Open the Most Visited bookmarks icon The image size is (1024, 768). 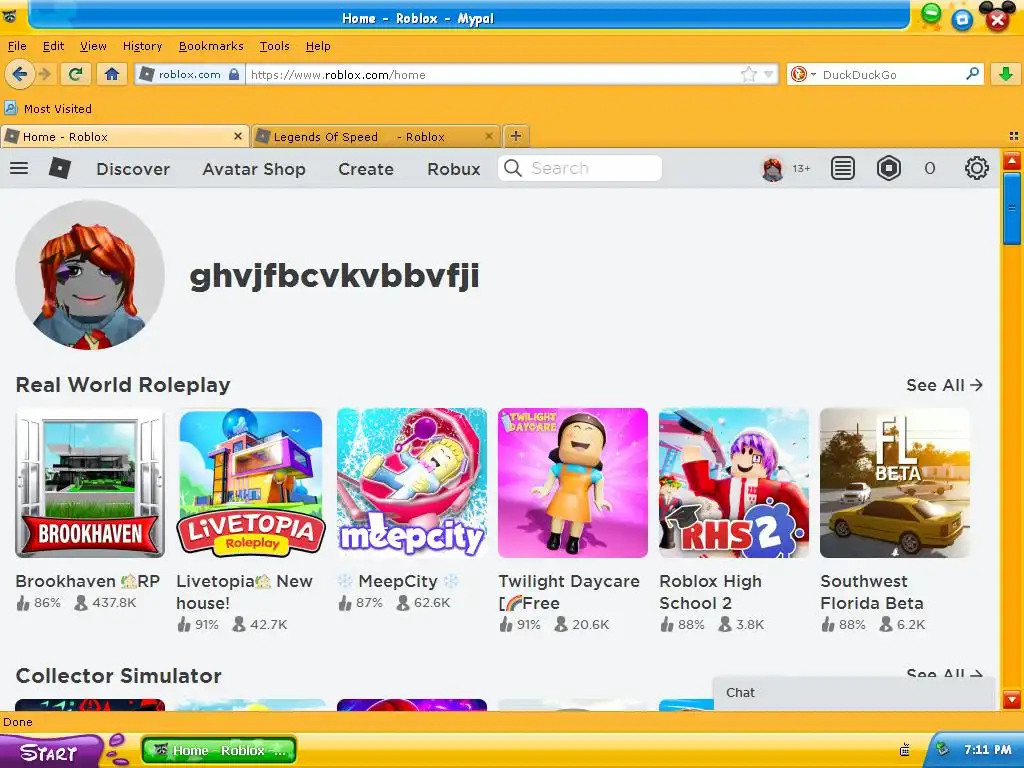10,108
